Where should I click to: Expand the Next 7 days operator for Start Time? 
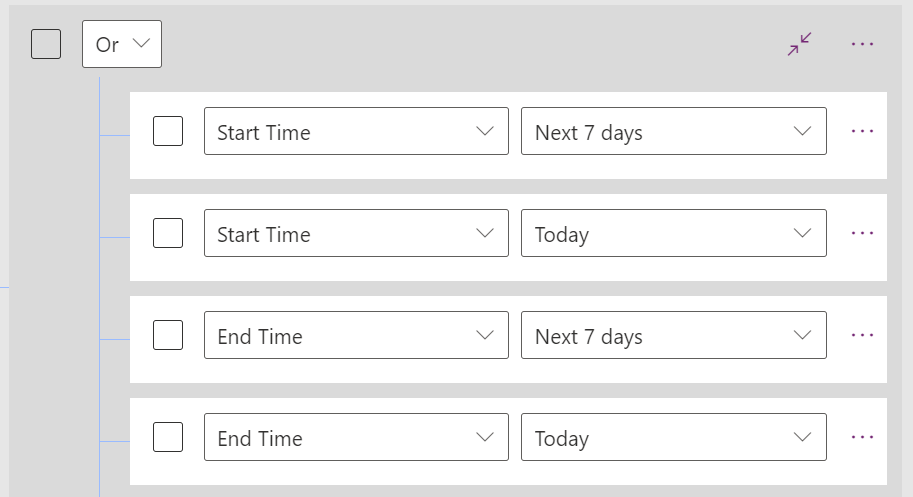click(x=674, y=131)
